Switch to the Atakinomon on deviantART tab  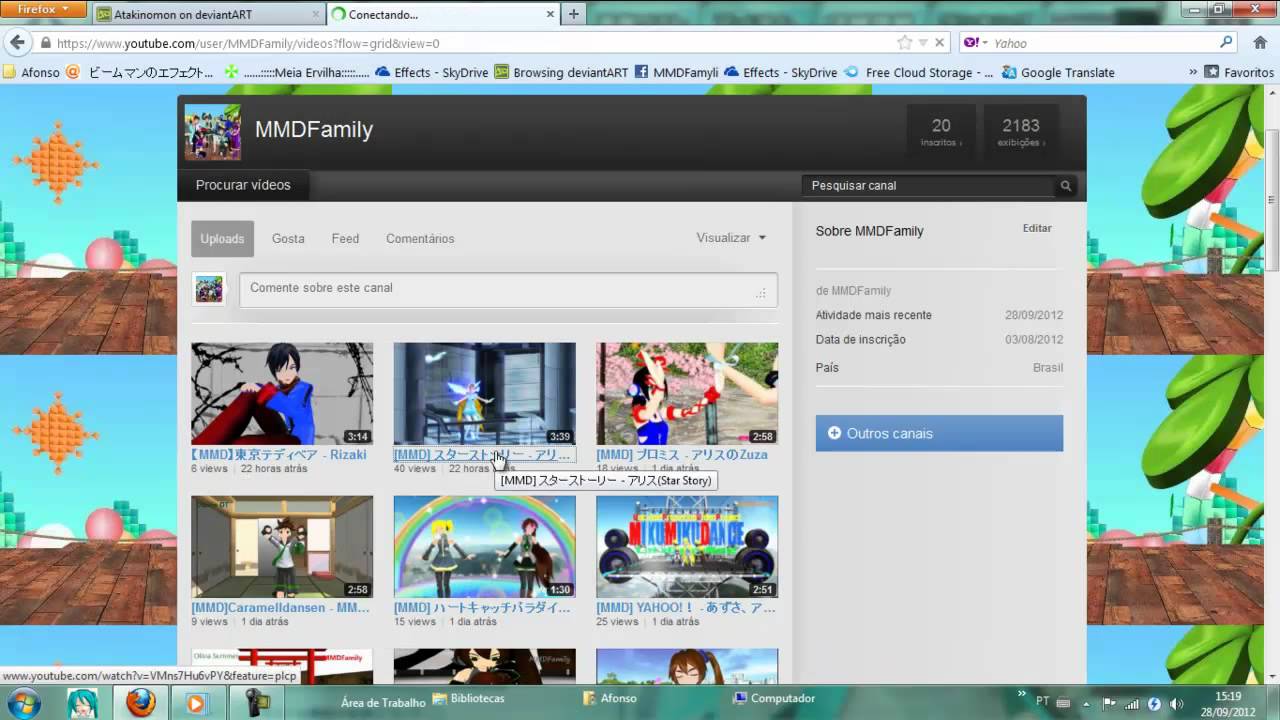pyautogui.click(x=208, y=15)
